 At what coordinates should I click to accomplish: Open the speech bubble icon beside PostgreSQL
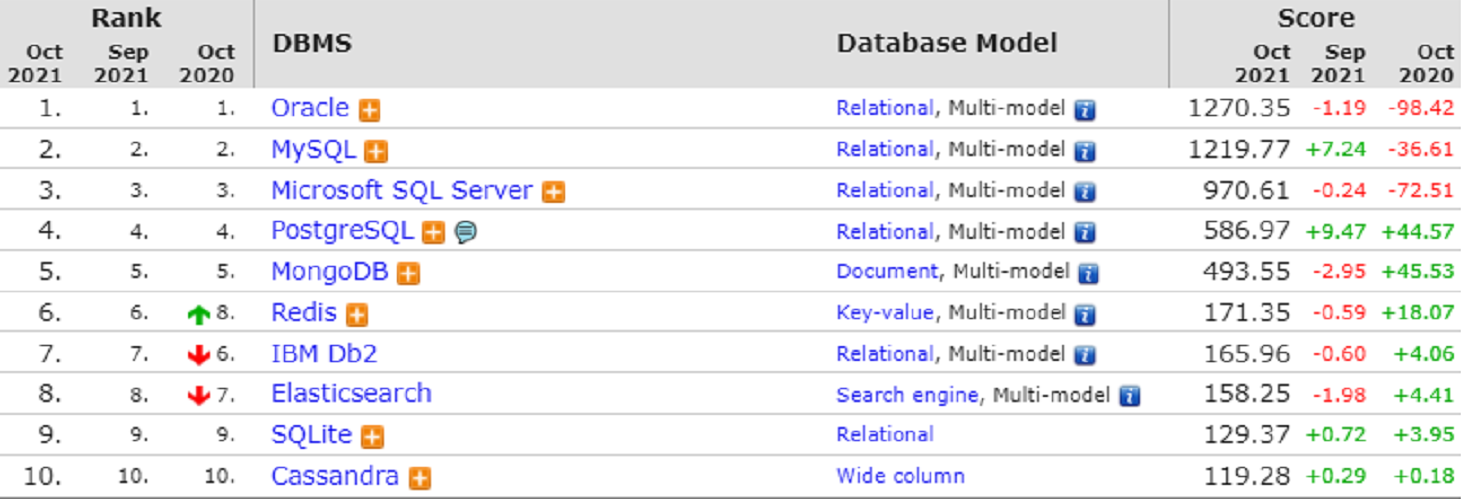coord(465,233)
